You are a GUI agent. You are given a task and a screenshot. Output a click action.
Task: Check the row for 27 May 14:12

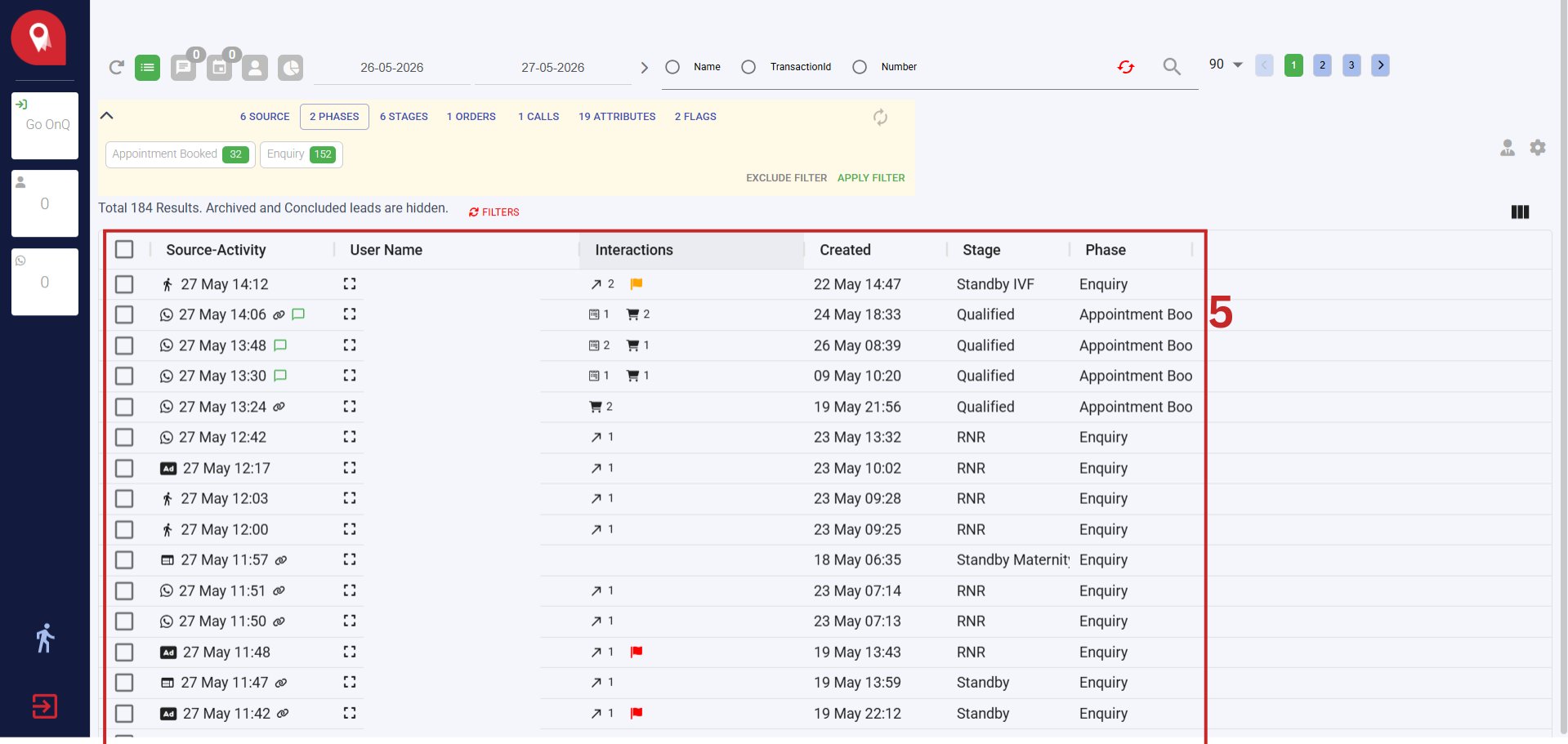124,284
